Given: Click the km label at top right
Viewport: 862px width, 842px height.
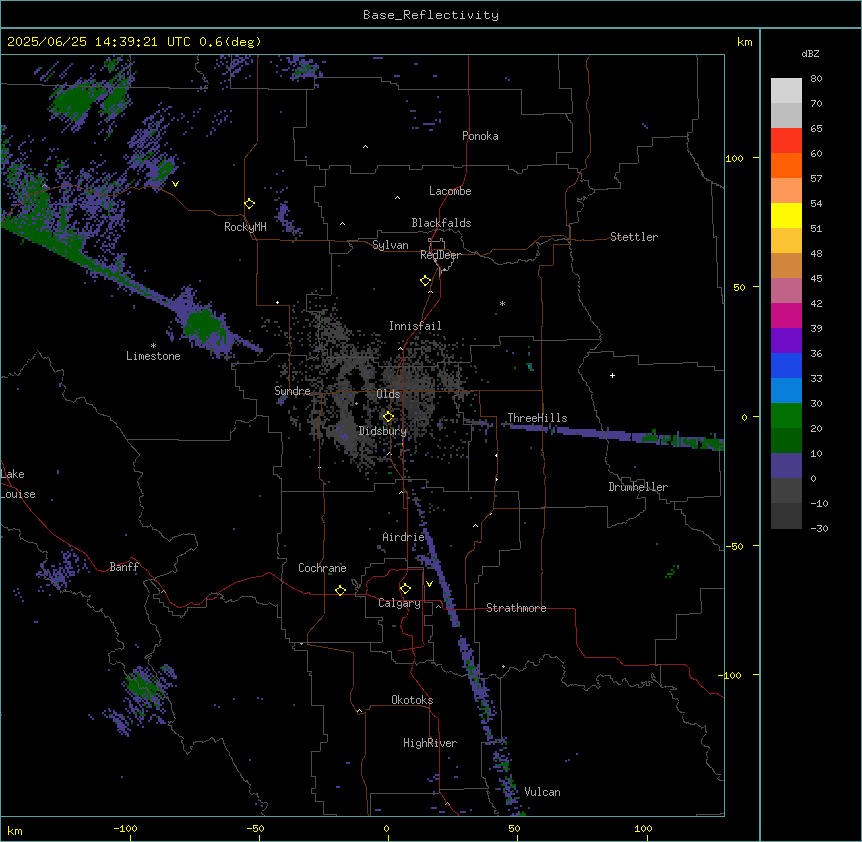Looking at the screenshot, I should click(x=744, y=42).
